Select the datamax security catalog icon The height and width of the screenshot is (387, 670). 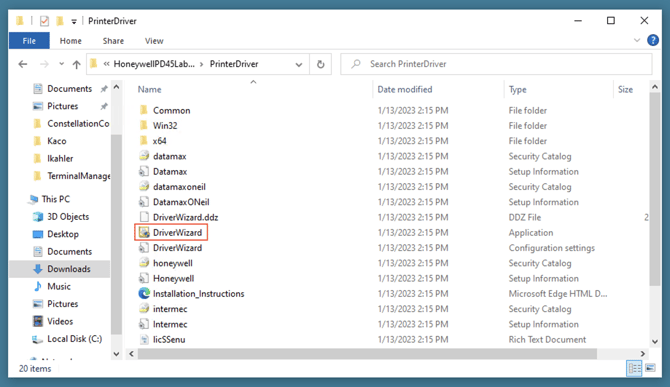tap(144, 156)
